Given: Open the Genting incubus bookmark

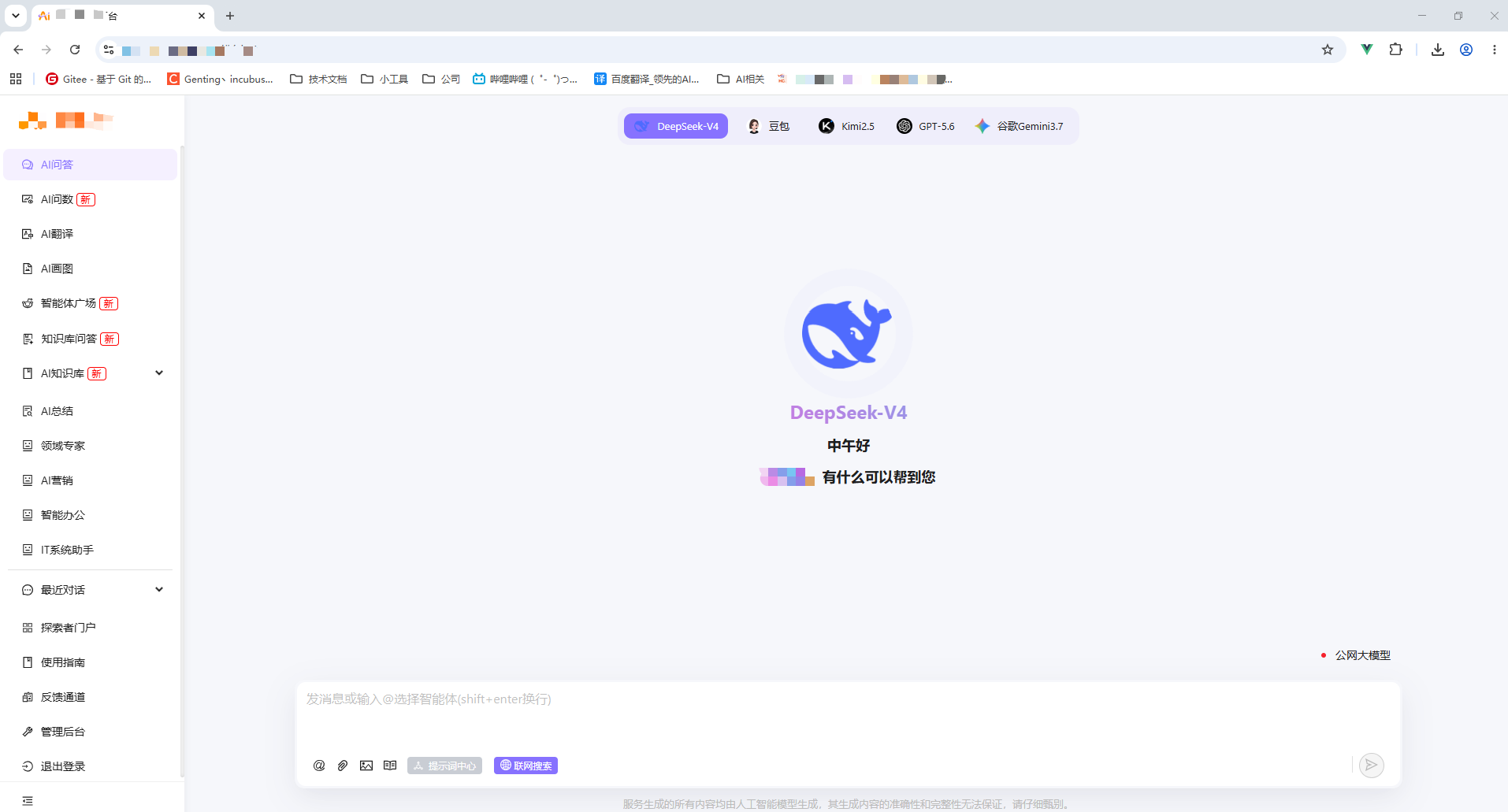Looking at the screenshot, I should click(x=221, y=79).
